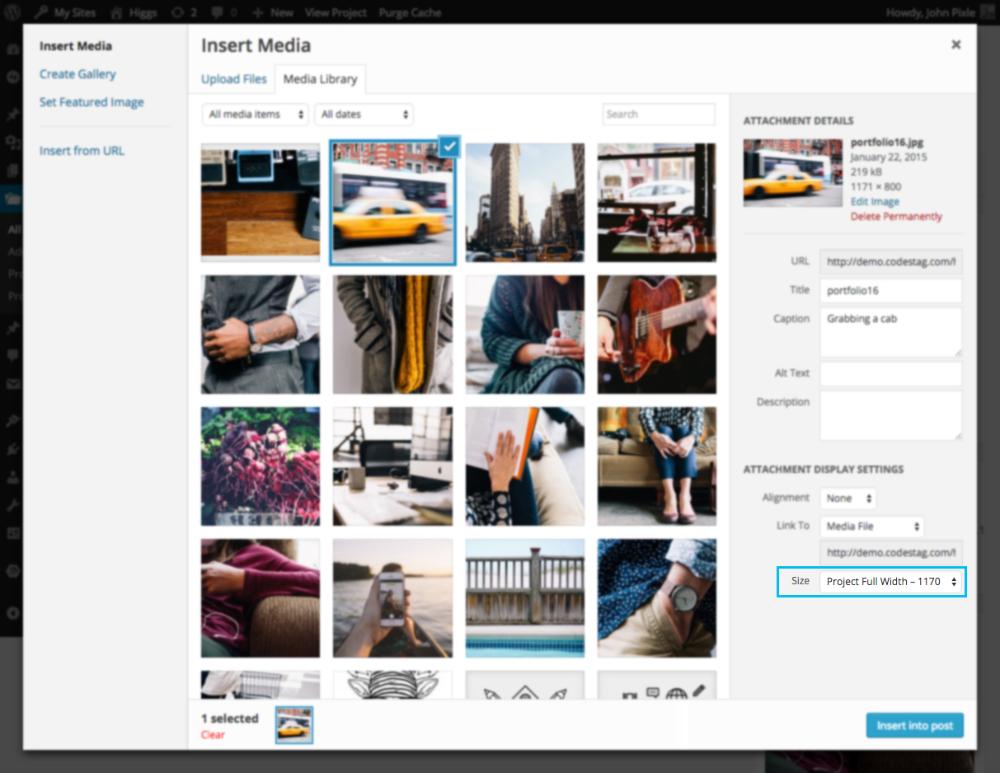Select the wooden desk shelf thumbnail
The width and height of the screenshot is (1000, 773).
[x=260, y=202]
